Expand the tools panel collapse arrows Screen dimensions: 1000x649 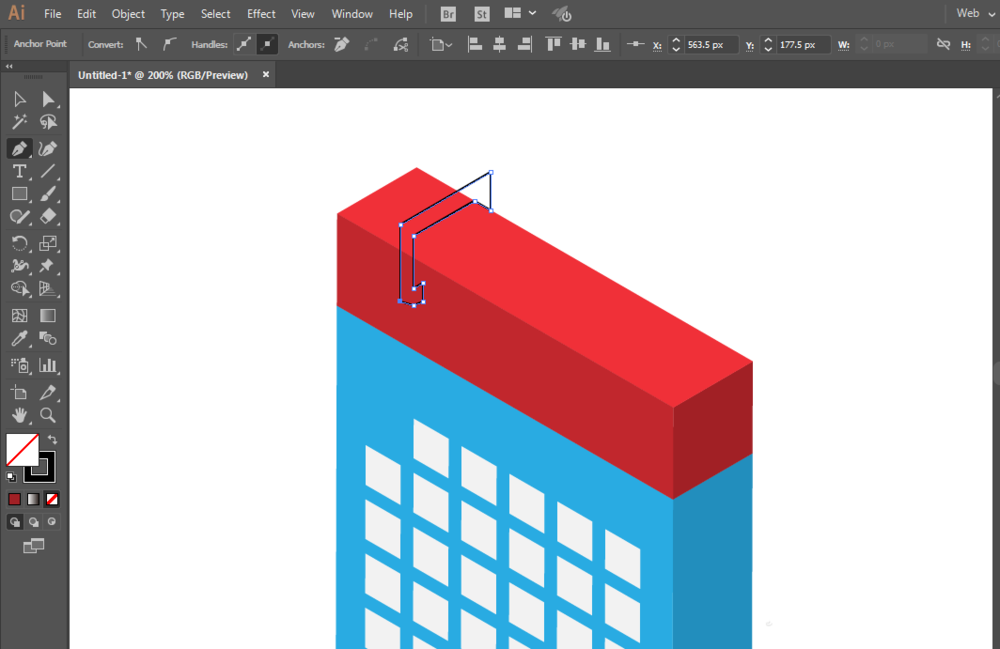9,67
